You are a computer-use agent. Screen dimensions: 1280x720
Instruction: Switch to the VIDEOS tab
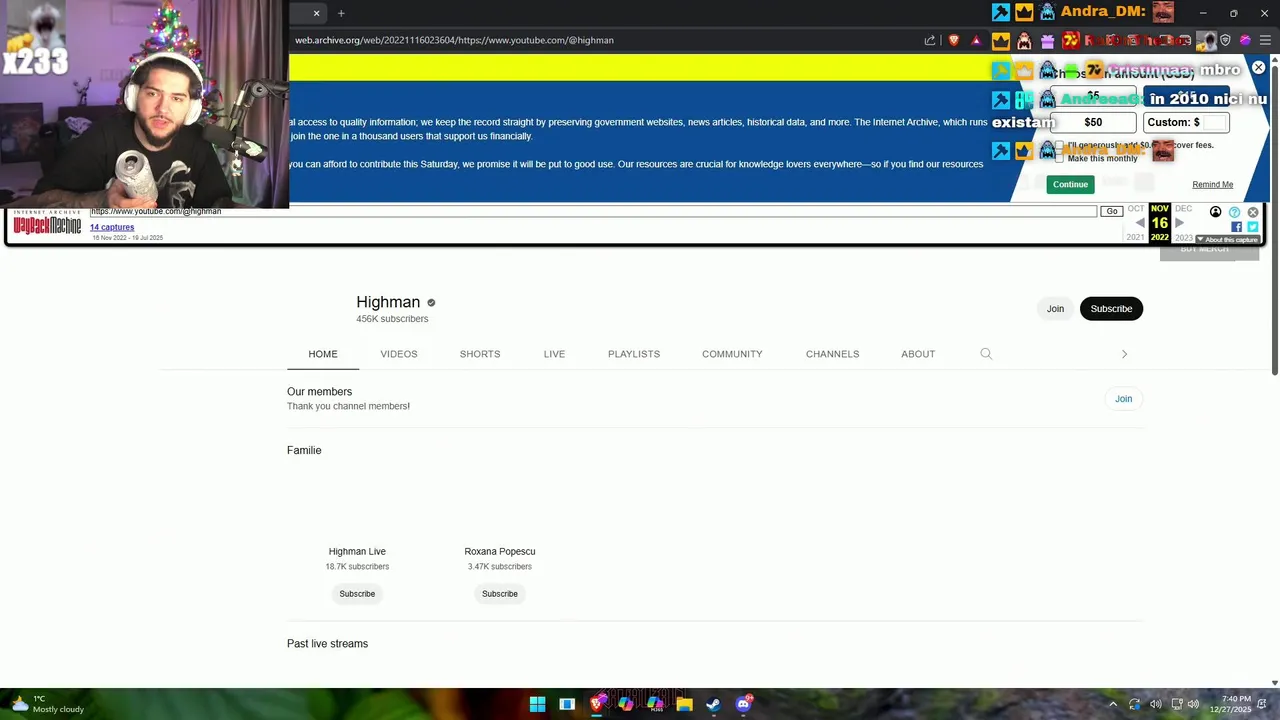click(x=399, y=354)
